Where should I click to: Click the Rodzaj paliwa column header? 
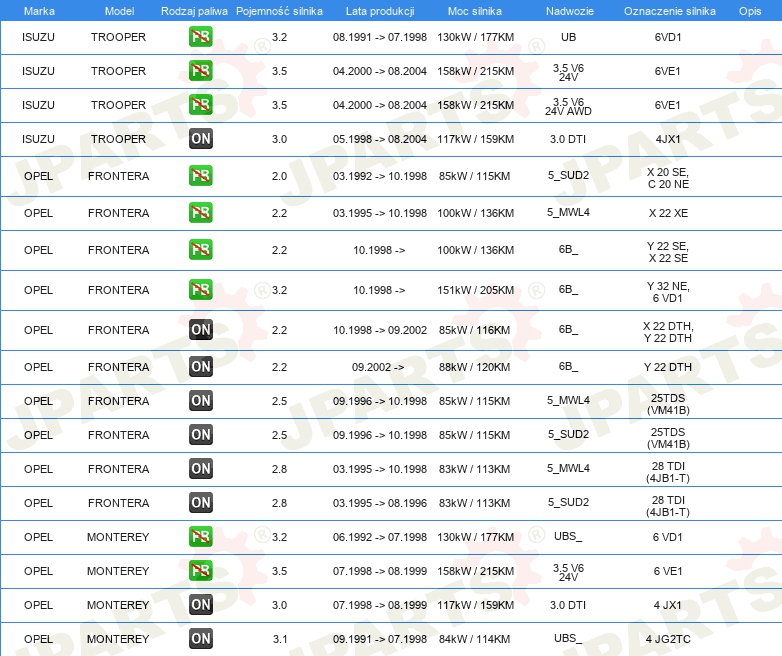(x=194, y=11)
